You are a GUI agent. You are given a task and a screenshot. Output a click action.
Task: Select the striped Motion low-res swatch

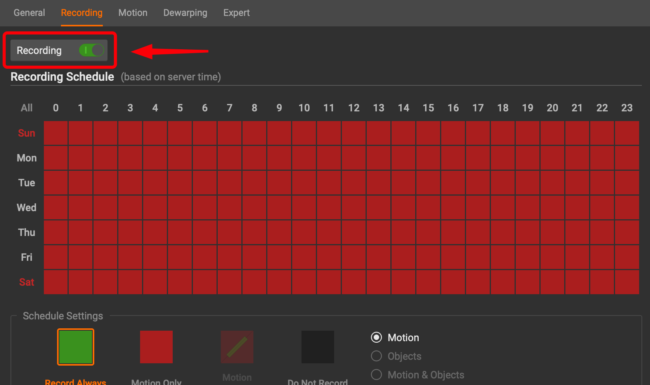[x=237, y=347]
